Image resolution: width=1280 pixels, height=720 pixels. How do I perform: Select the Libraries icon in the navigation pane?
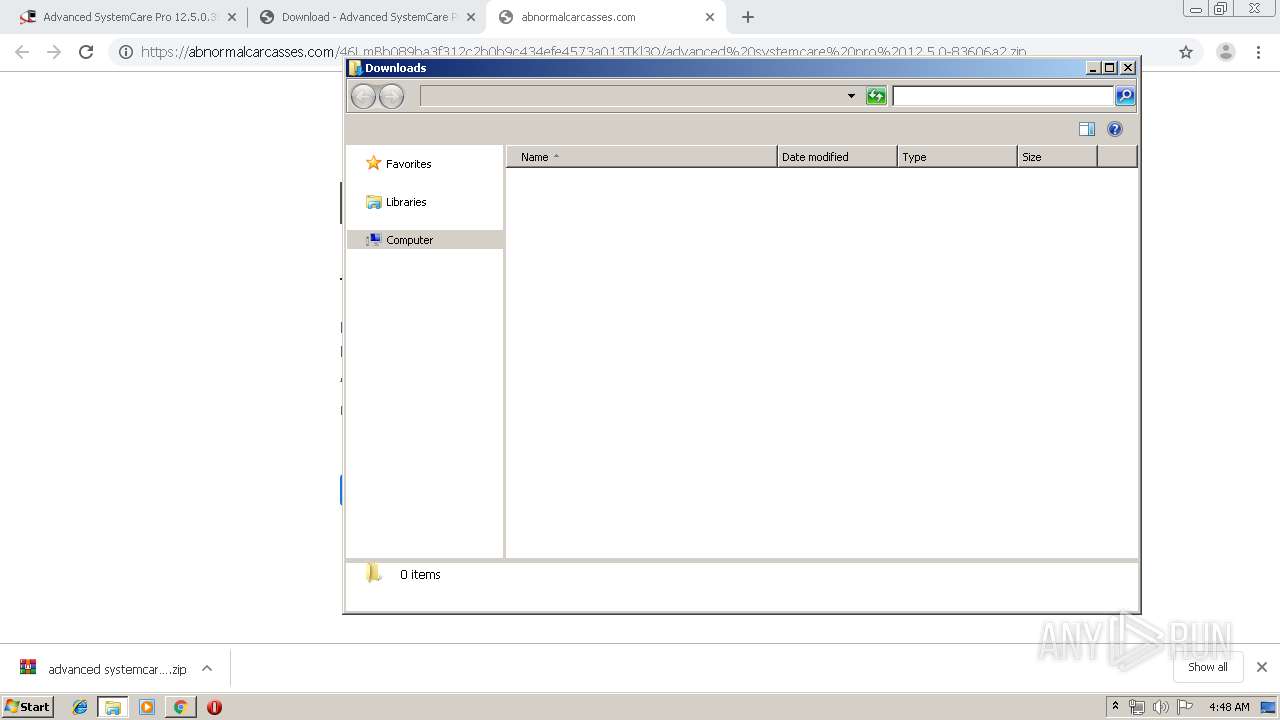click(x=374, y=202)
